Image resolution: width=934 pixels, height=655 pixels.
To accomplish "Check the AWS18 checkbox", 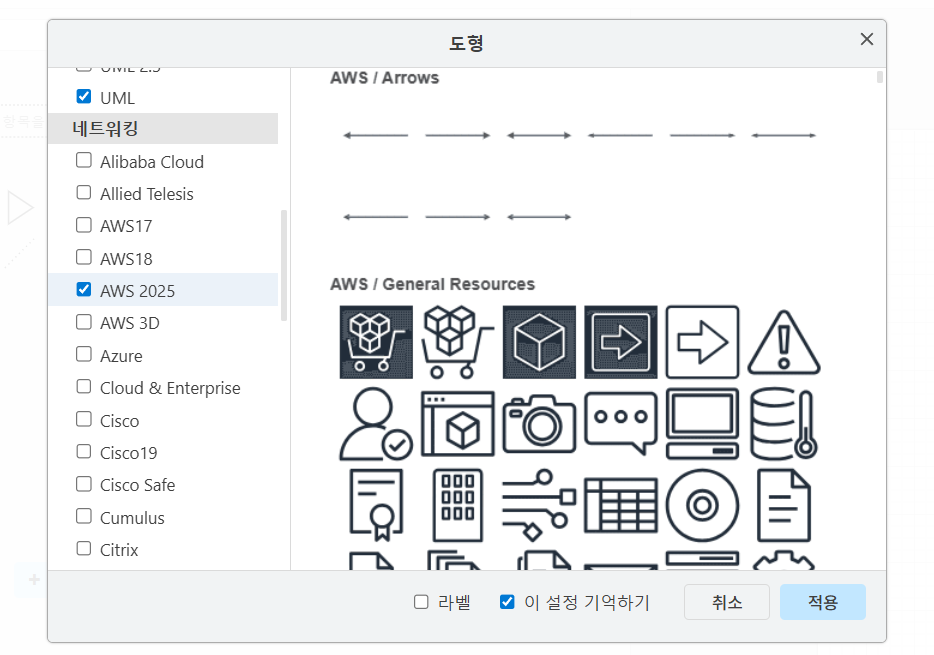I will point(84,257).
